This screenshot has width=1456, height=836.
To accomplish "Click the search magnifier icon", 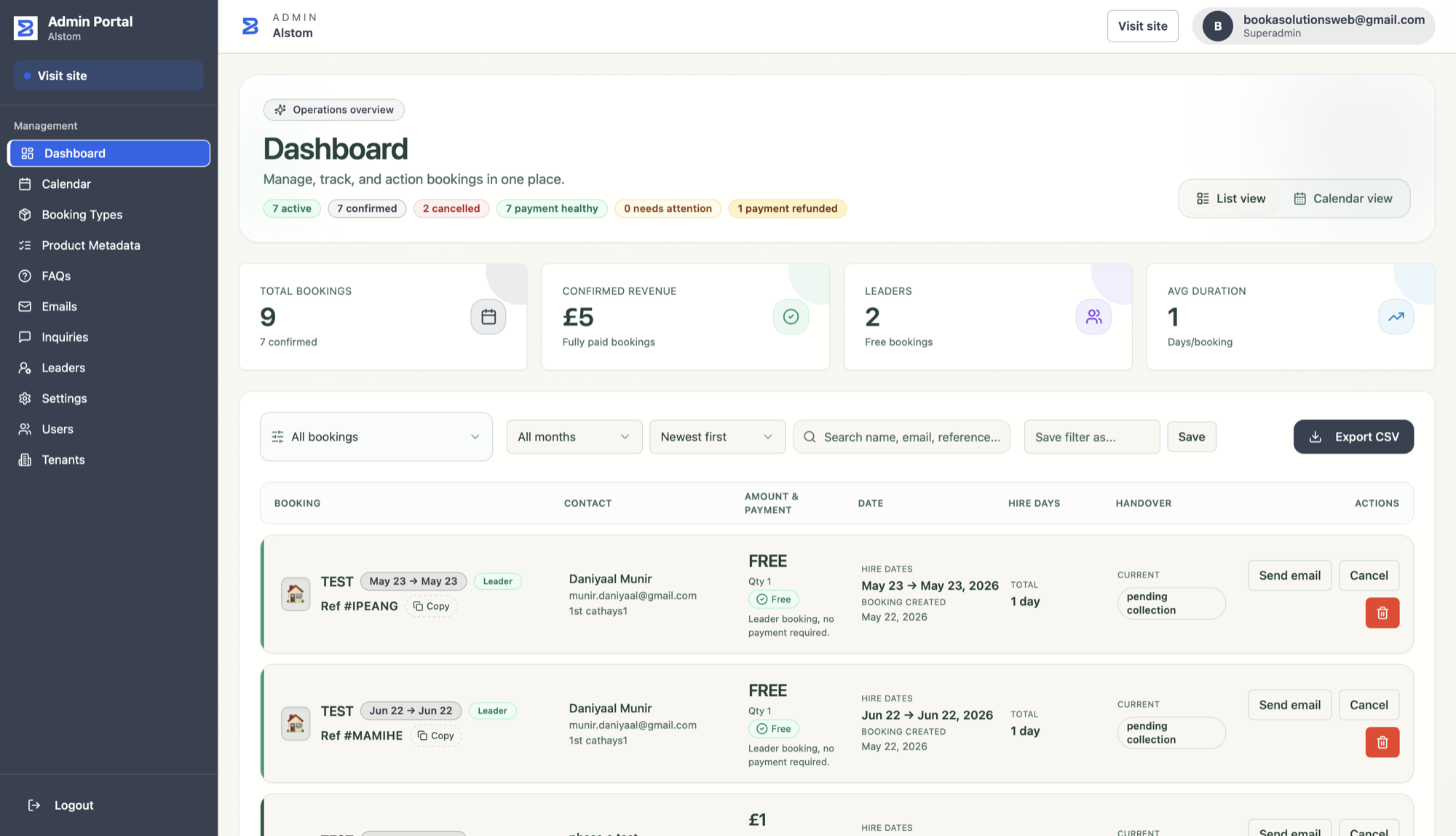I will [x=809, y=437].
